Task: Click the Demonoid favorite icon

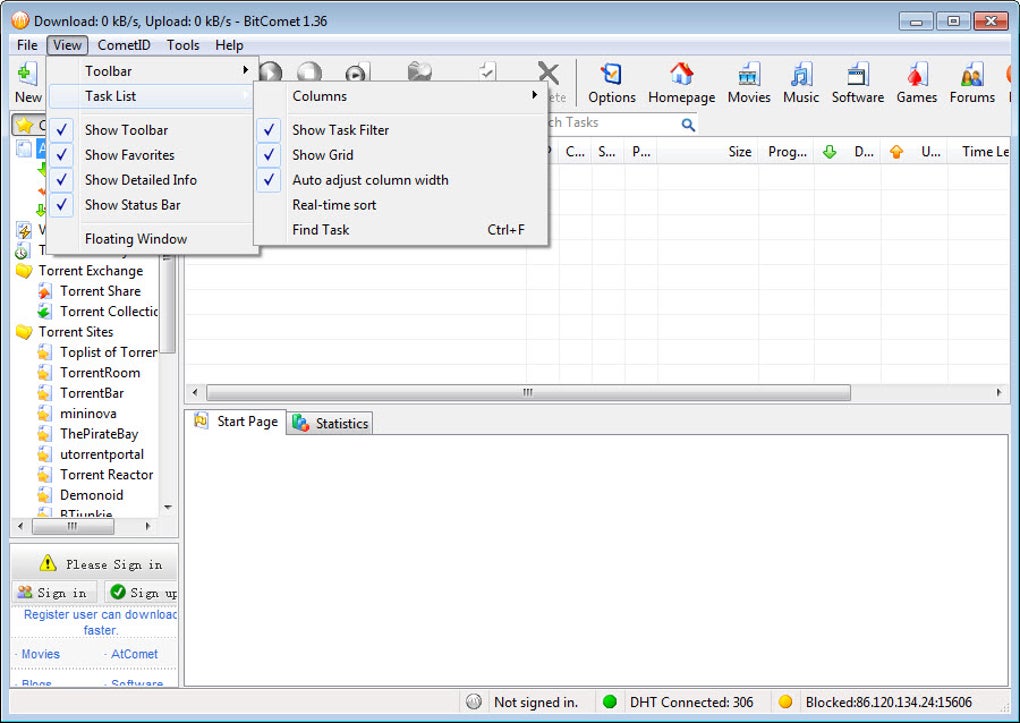Action: click(x=44, y=495)
